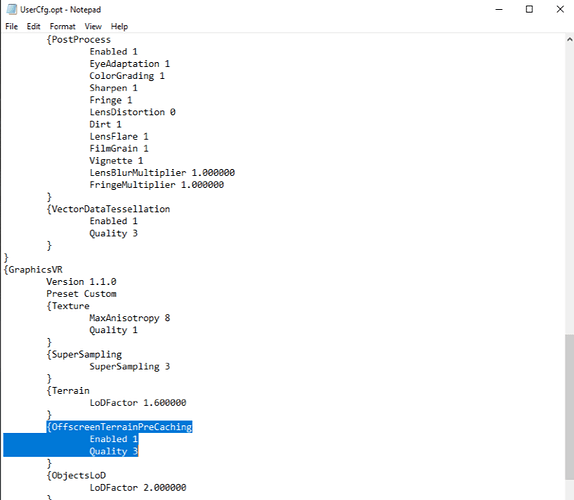The image size is (574, 500).
Task: Open the Edit menu
Action: 33,26
